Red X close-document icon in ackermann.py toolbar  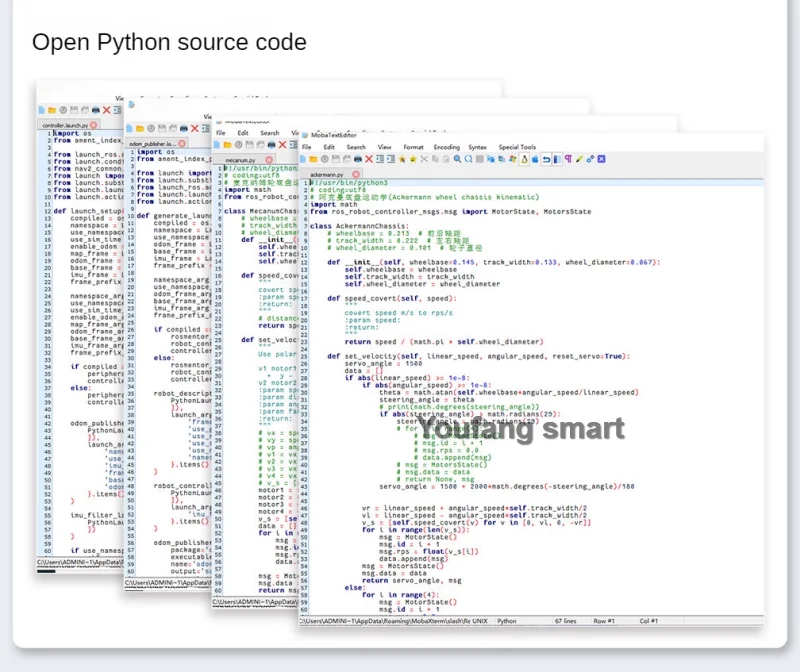tap(369, 159)
